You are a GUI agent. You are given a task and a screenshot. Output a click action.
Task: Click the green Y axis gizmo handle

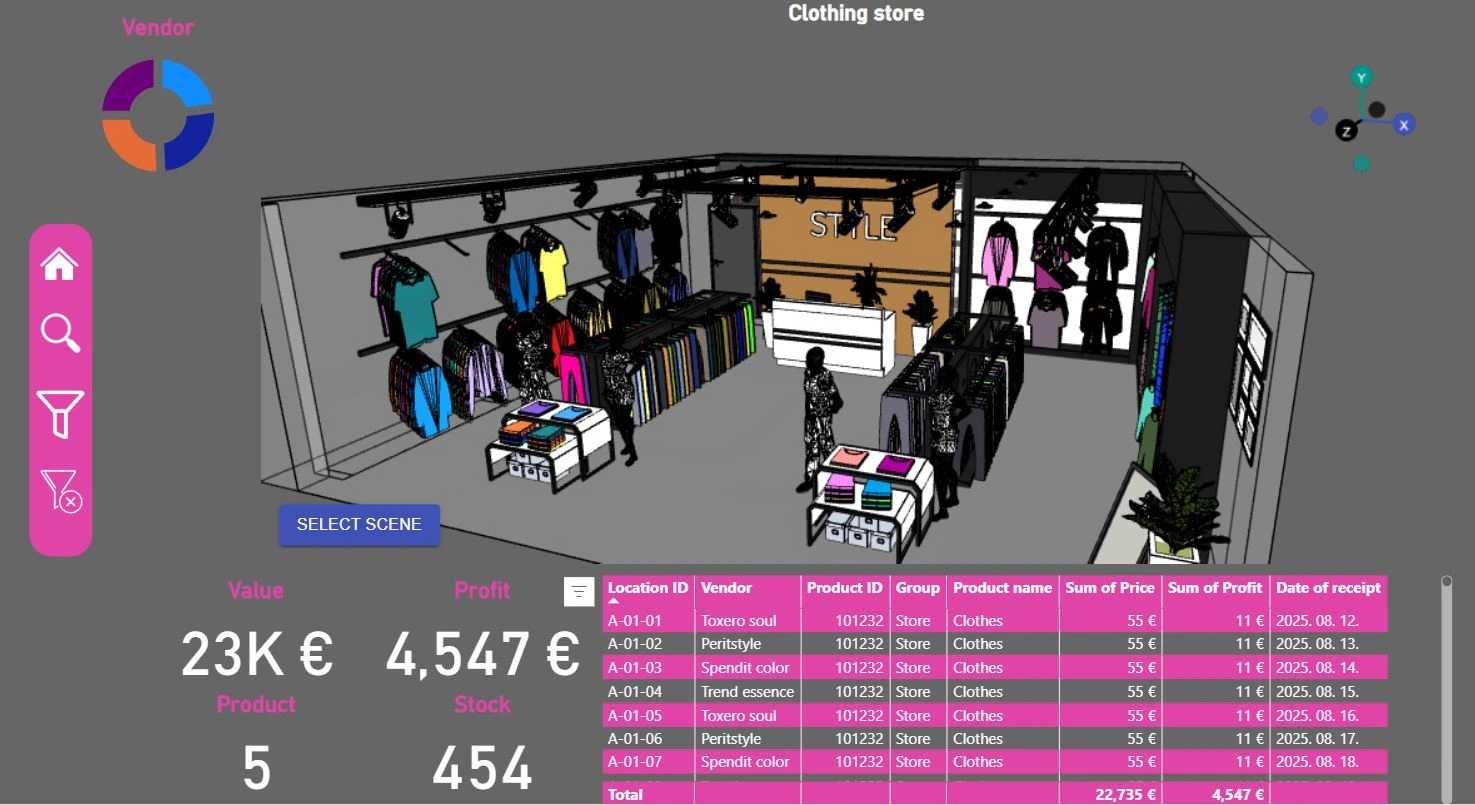[1361, 77]
